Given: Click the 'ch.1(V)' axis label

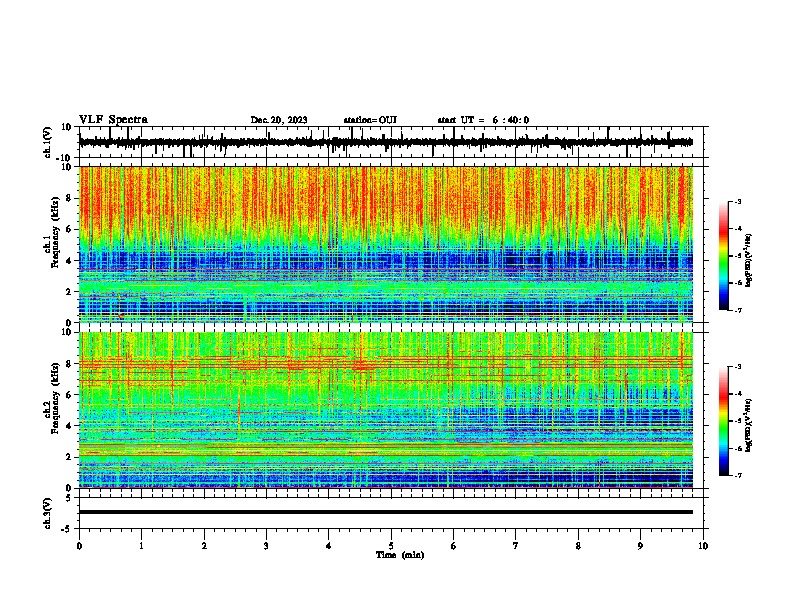Looking at the screenshot, I should 48,142.
